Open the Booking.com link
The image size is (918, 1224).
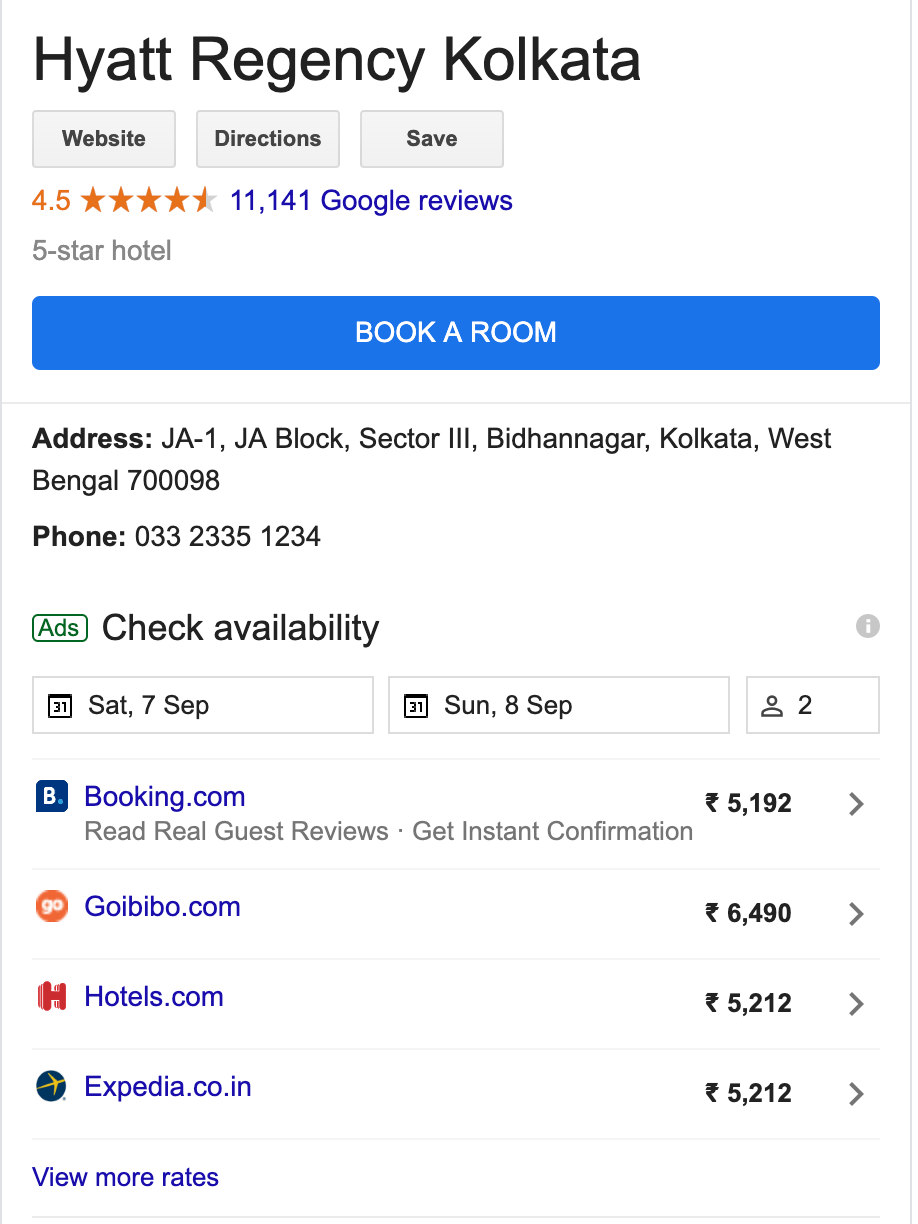coord(165,797)
